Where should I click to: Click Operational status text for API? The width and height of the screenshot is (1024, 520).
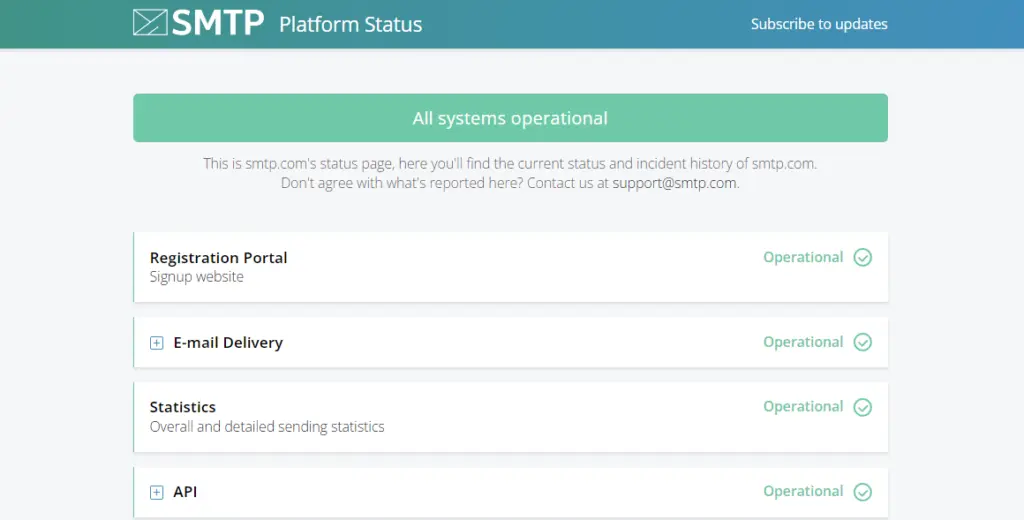803,492
